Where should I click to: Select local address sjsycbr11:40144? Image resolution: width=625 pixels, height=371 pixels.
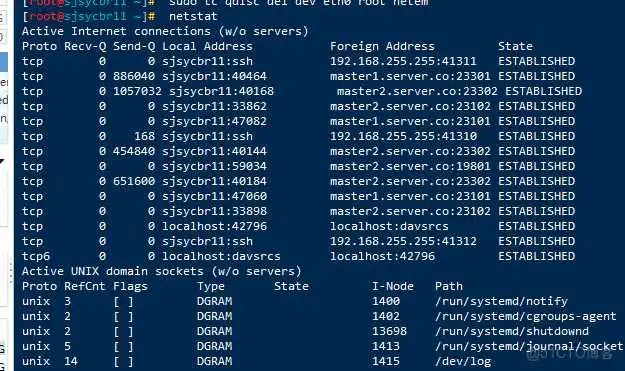(214, 151)
